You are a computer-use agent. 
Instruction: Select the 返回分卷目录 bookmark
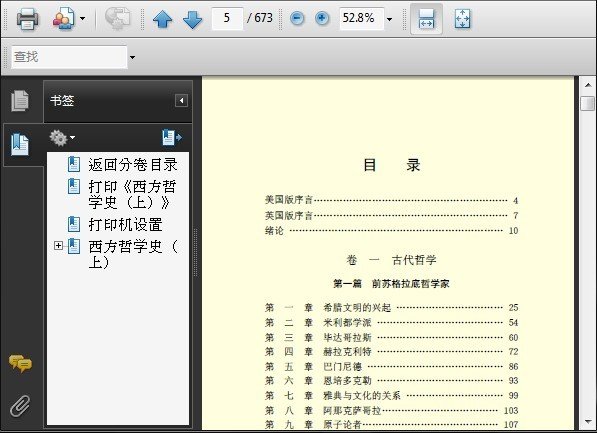[132, 165]
